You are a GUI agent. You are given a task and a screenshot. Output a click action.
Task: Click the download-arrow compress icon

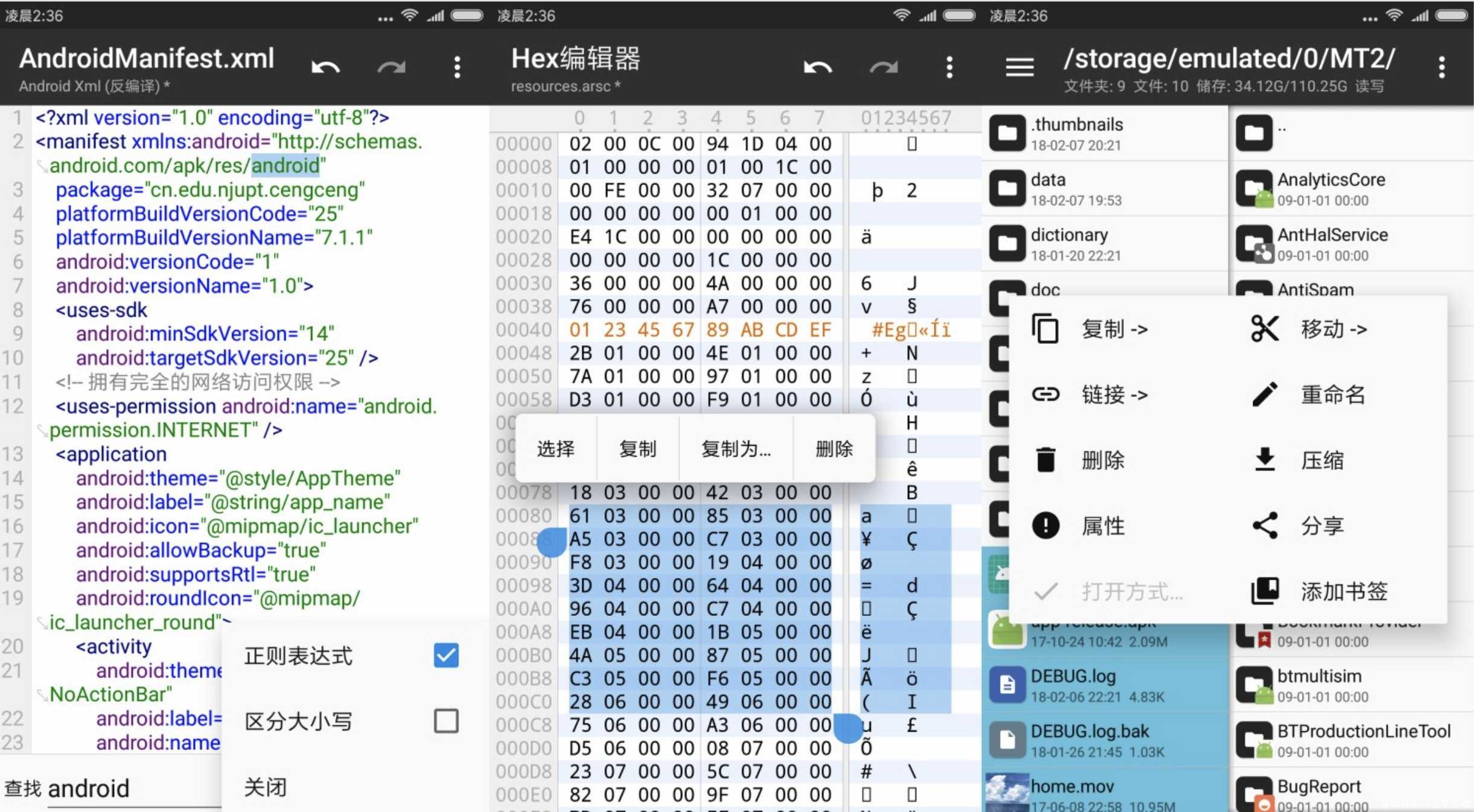1265,460
